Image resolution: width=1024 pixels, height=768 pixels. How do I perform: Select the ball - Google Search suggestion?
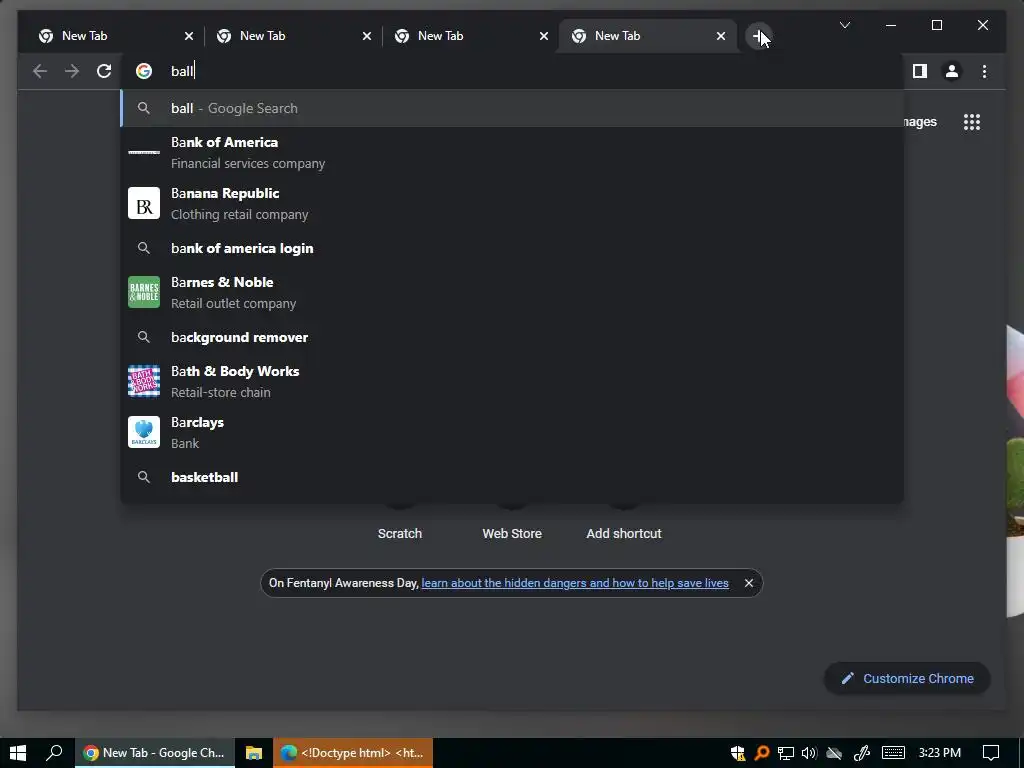click(513, 108)
